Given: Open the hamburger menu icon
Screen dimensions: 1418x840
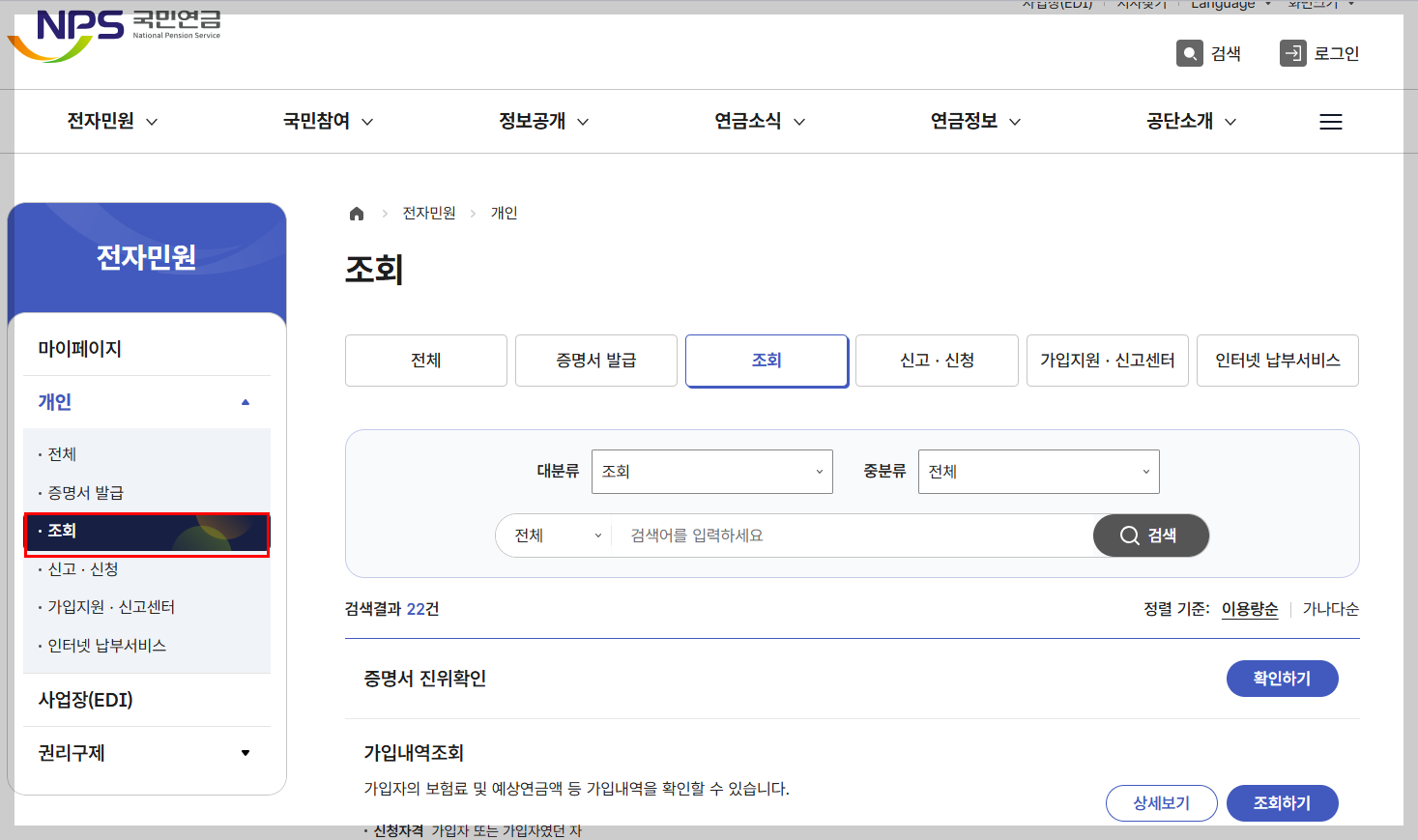Looking at the screenshot, I should (1331, 121).
